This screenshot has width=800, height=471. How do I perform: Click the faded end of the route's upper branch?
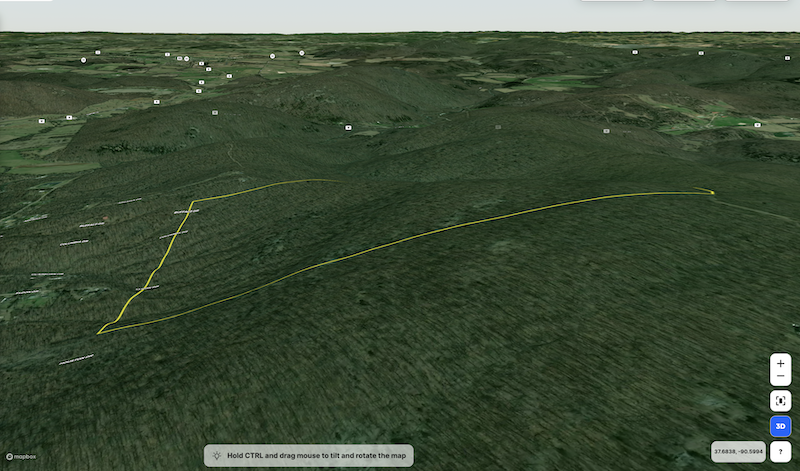point(330,181)
